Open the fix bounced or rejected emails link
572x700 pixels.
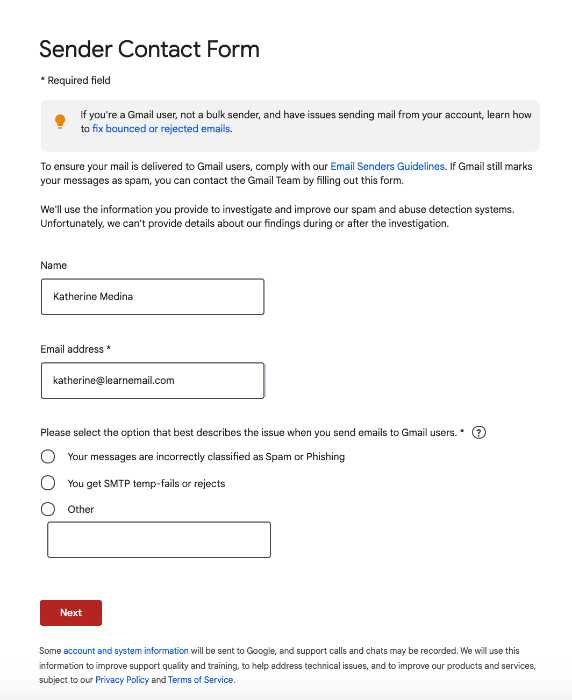coord(161,129)
